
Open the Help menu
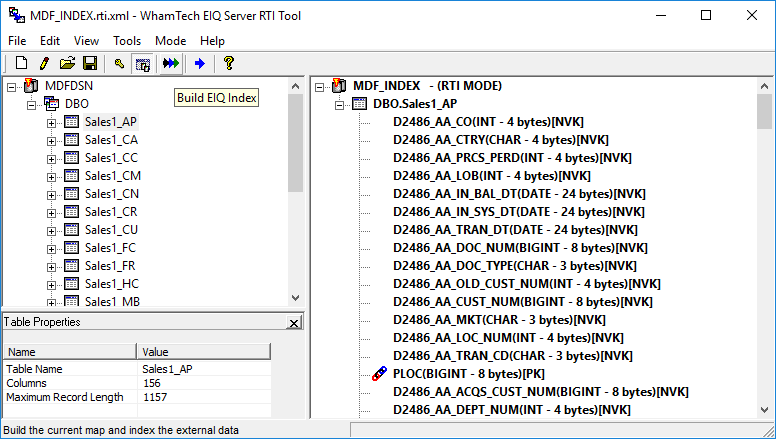(x=212, y=41)
